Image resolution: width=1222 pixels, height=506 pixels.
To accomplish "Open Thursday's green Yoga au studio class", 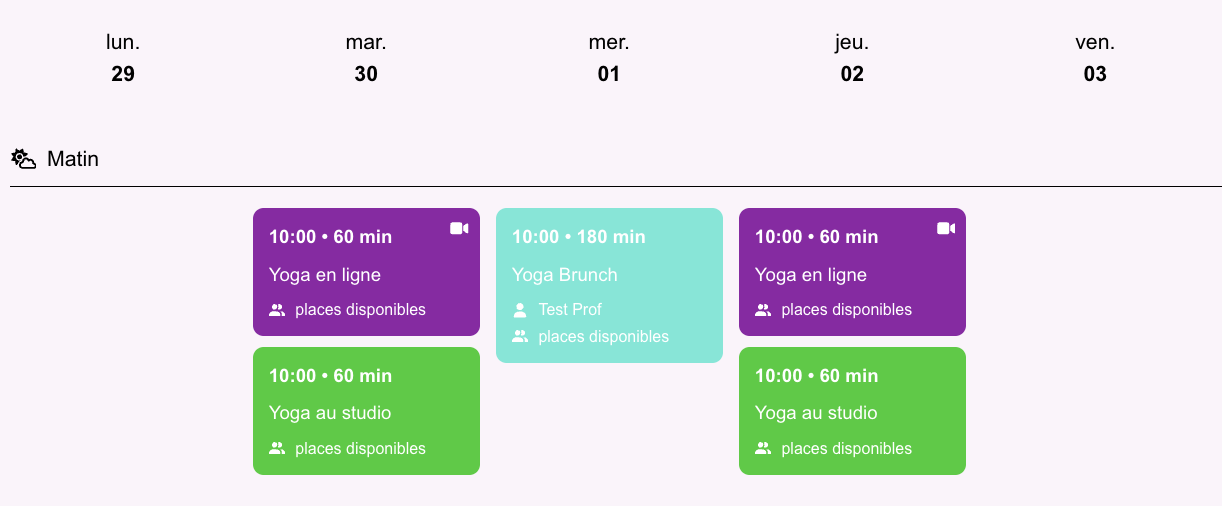I will coord(852,411).
